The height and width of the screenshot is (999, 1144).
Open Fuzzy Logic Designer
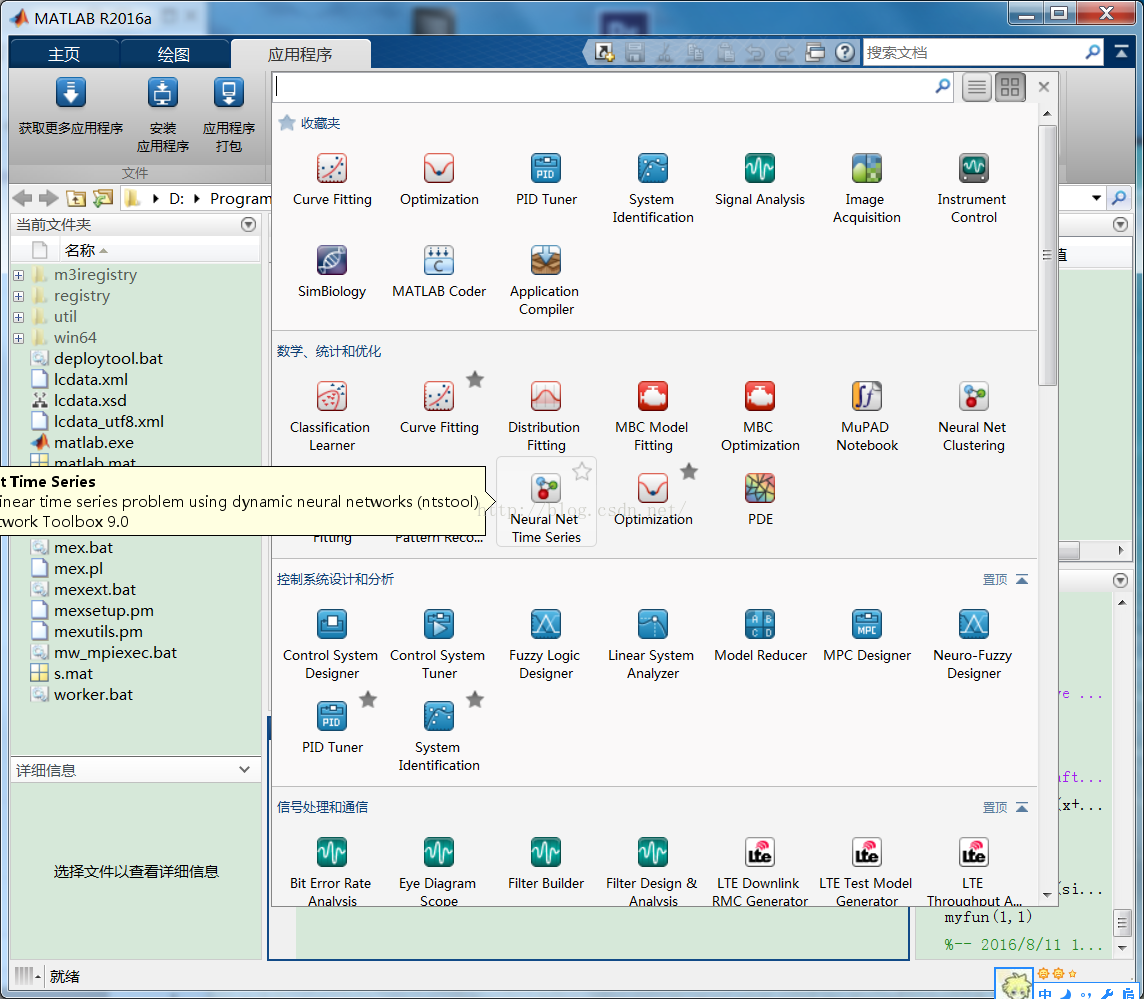pos(546,644)
